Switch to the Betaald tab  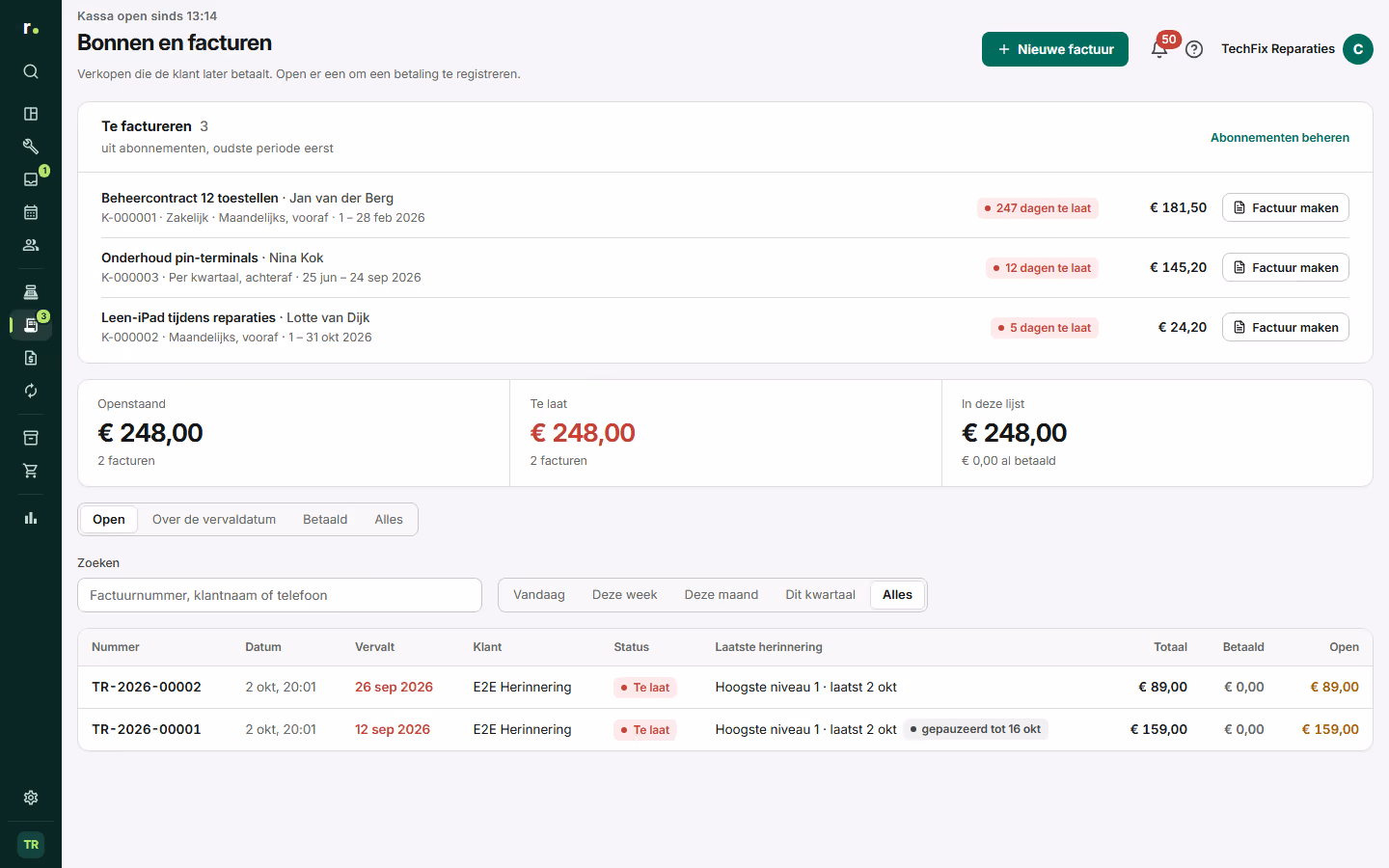coord(325,520)
